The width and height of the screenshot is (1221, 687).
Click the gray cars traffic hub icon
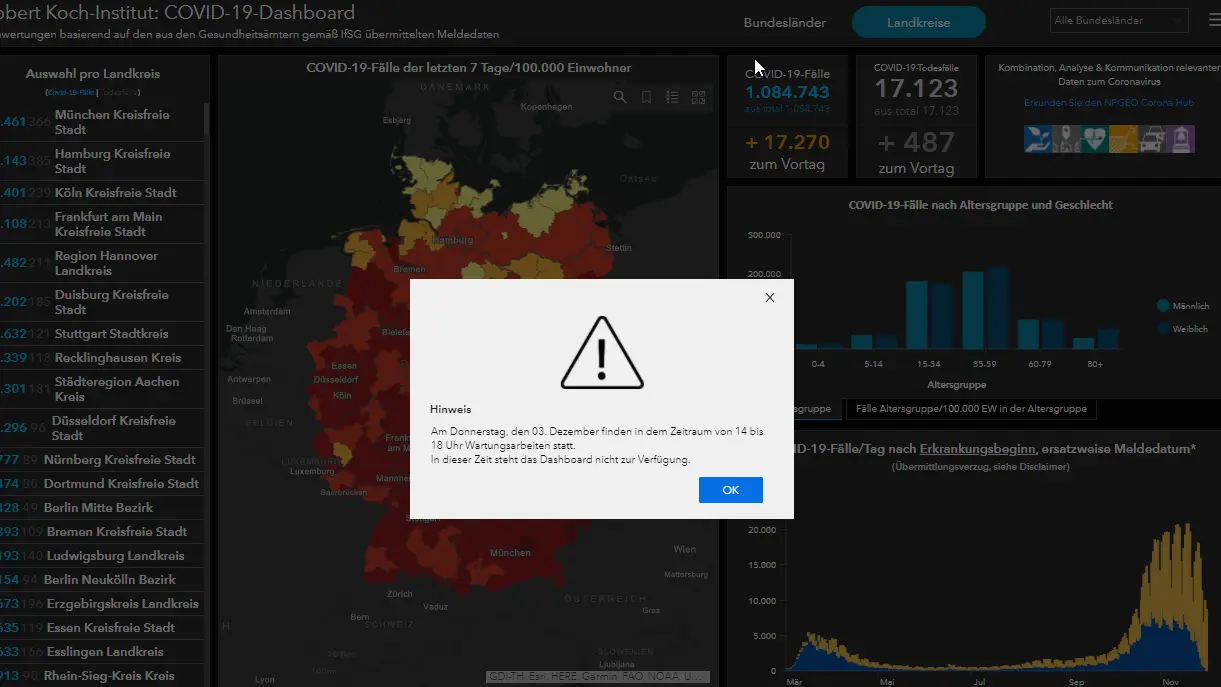[1152, 139]
